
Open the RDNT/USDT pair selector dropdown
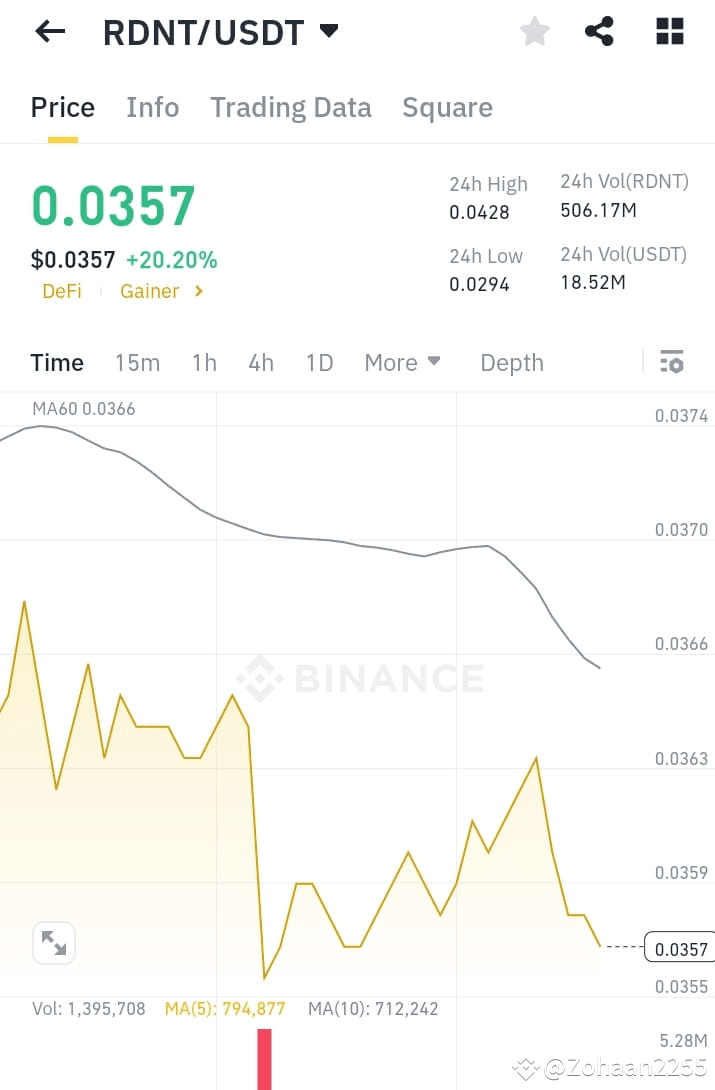[x=329, y=31]
